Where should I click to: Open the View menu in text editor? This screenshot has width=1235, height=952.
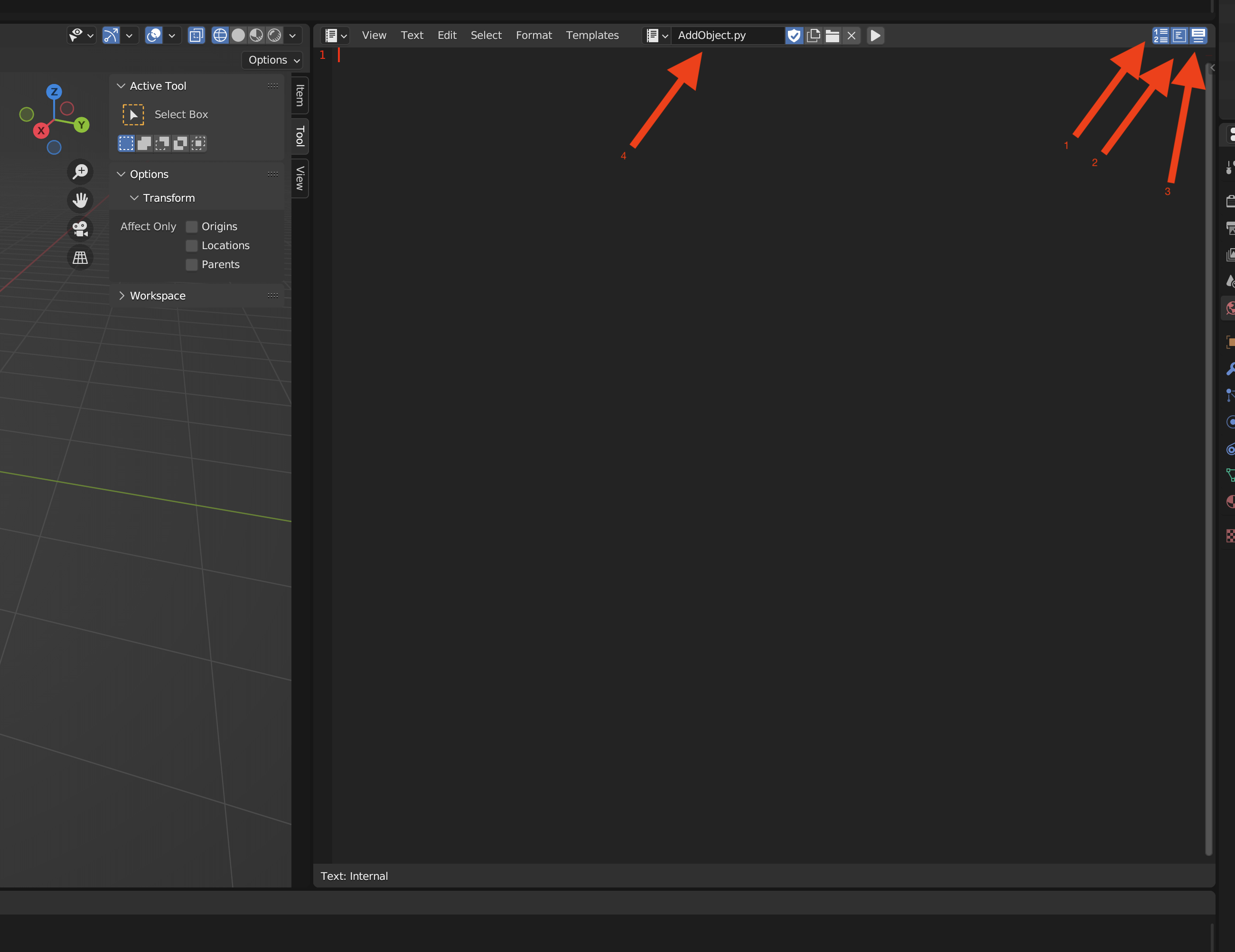pos(374,36)
